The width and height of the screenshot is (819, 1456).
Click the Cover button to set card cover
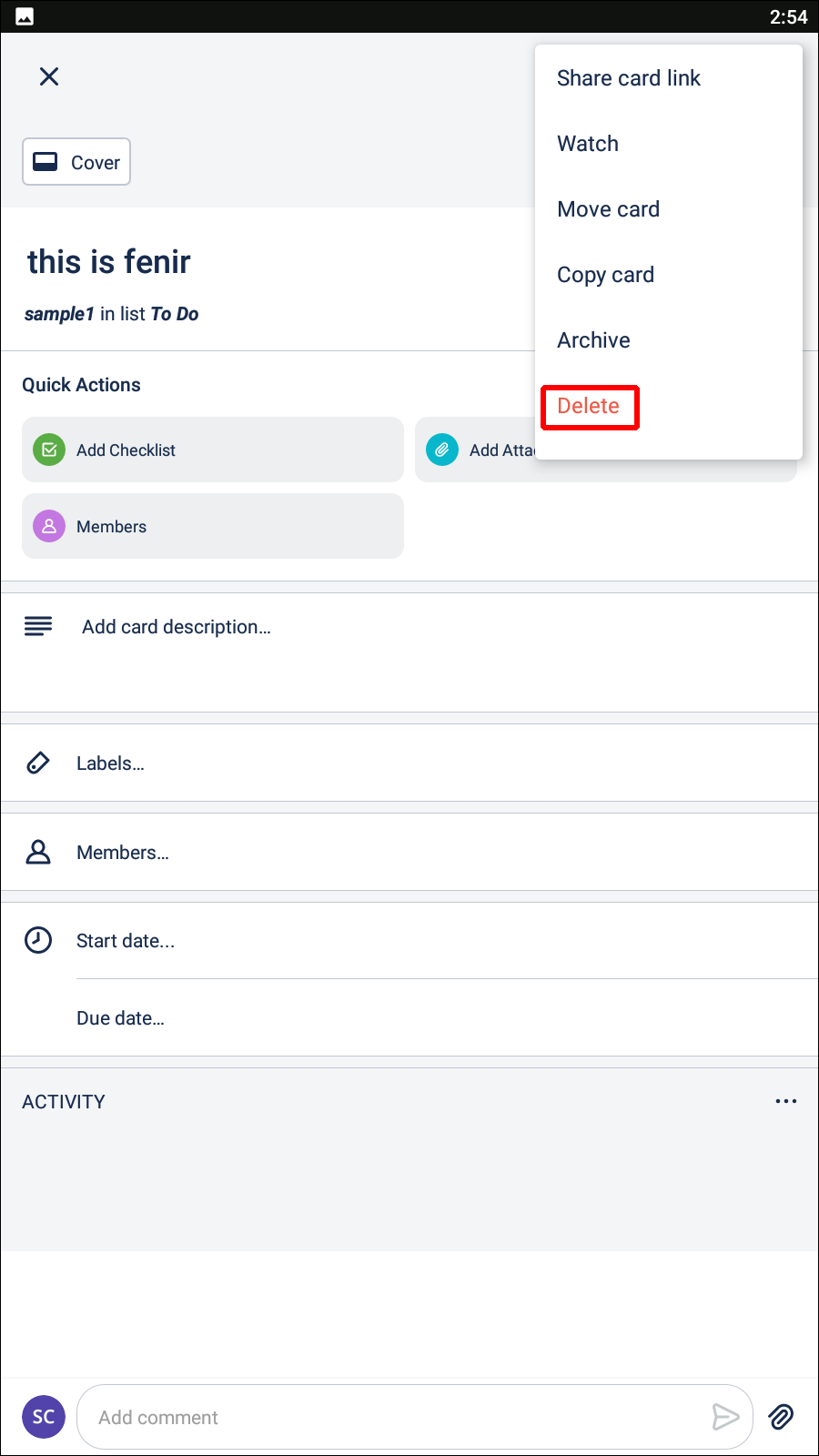pos(76,161)
